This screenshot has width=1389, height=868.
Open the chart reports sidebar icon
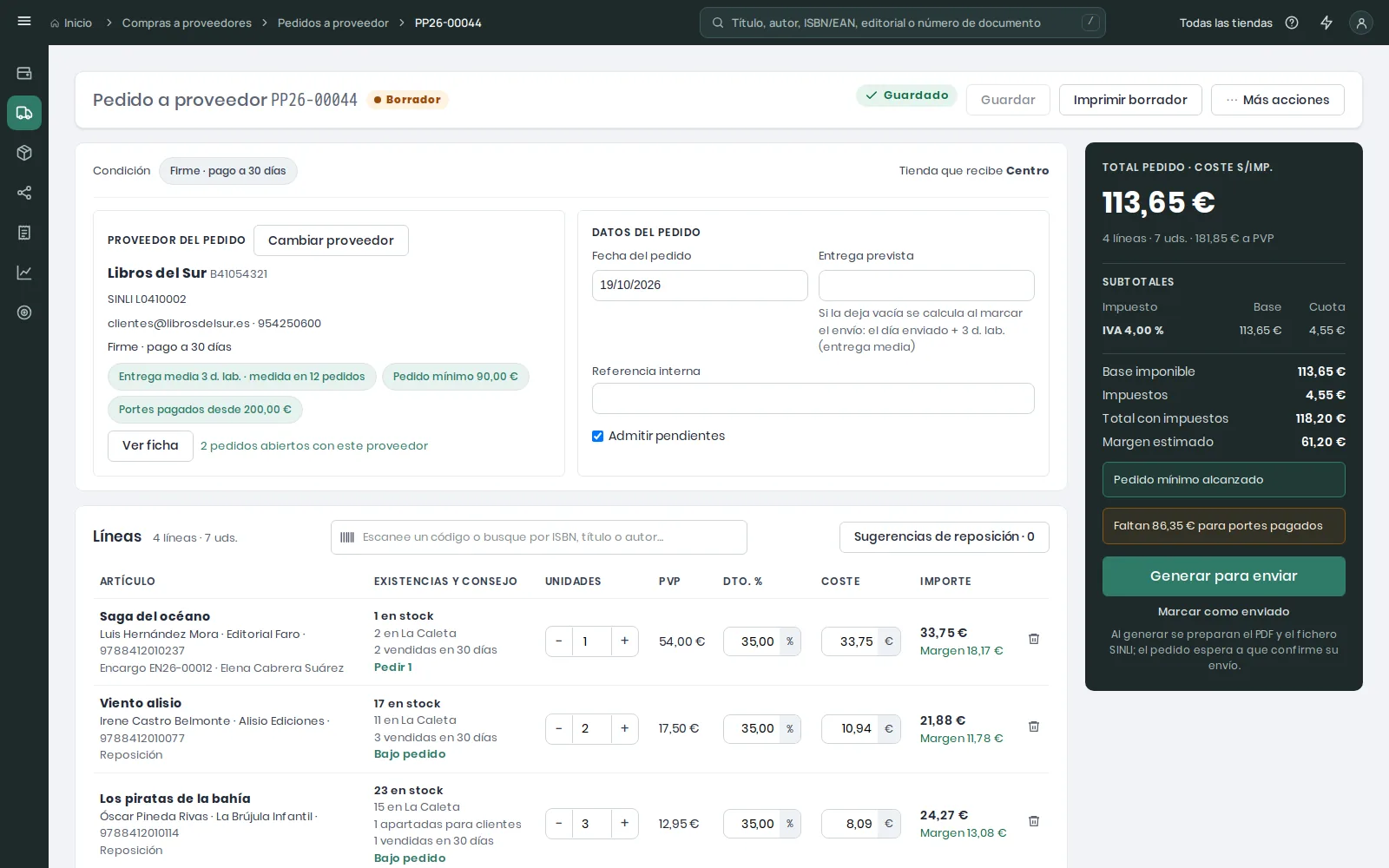coord(24,273)
